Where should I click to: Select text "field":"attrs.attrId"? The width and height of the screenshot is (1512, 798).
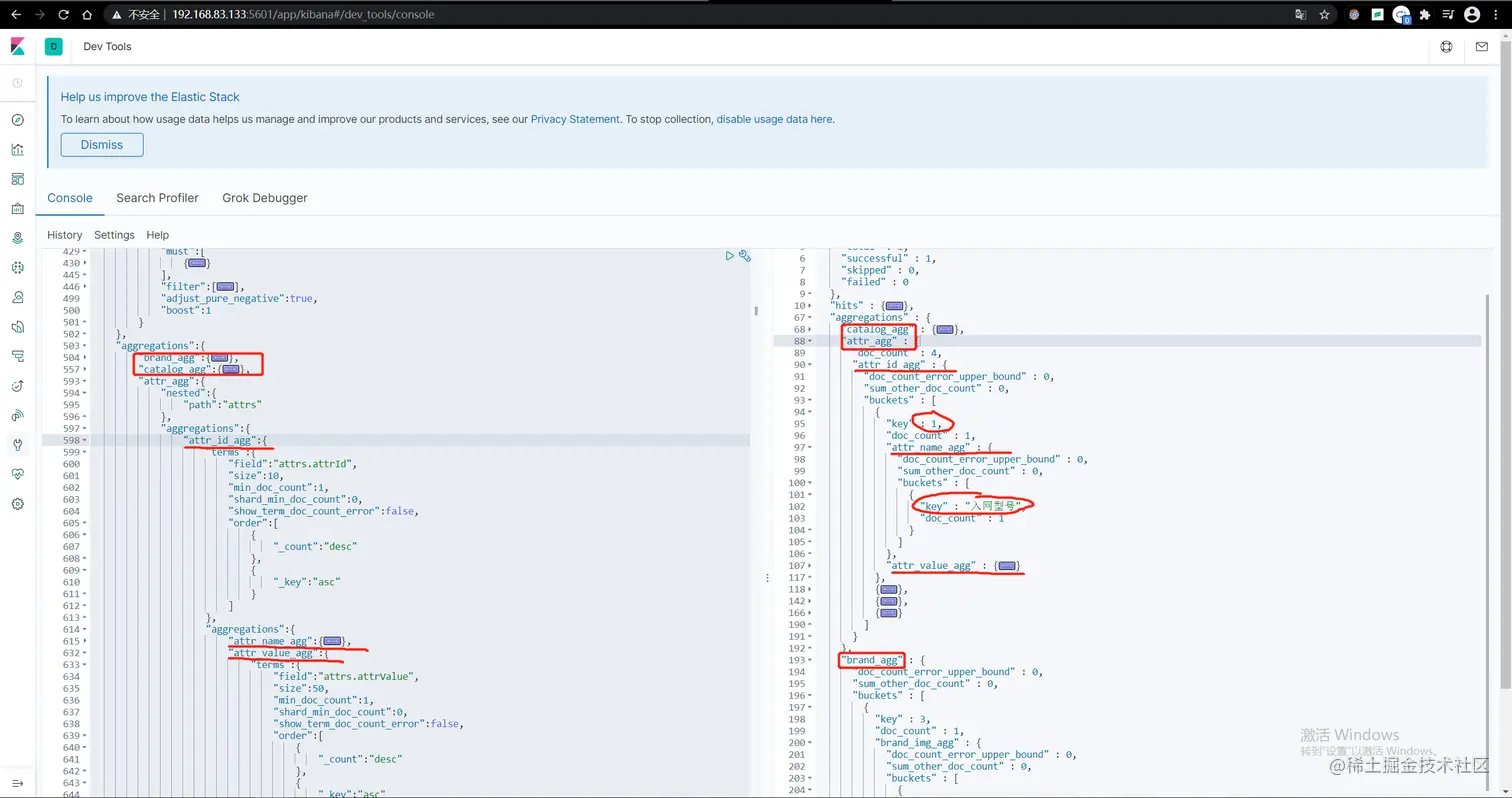click(x=293, y=464)
